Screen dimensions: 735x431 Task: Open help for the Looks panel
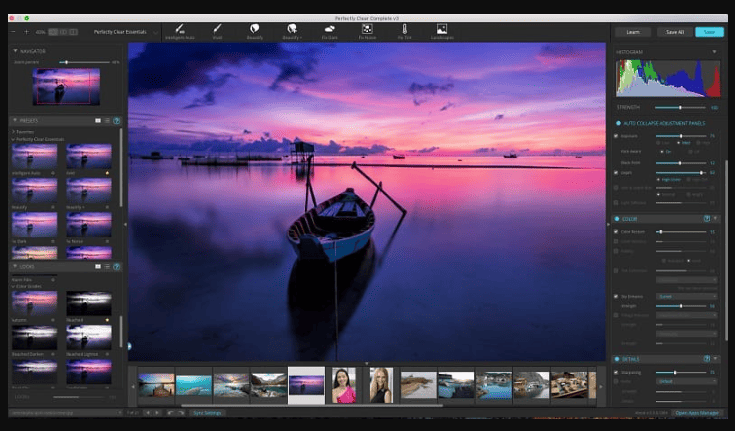pos(117,266)
